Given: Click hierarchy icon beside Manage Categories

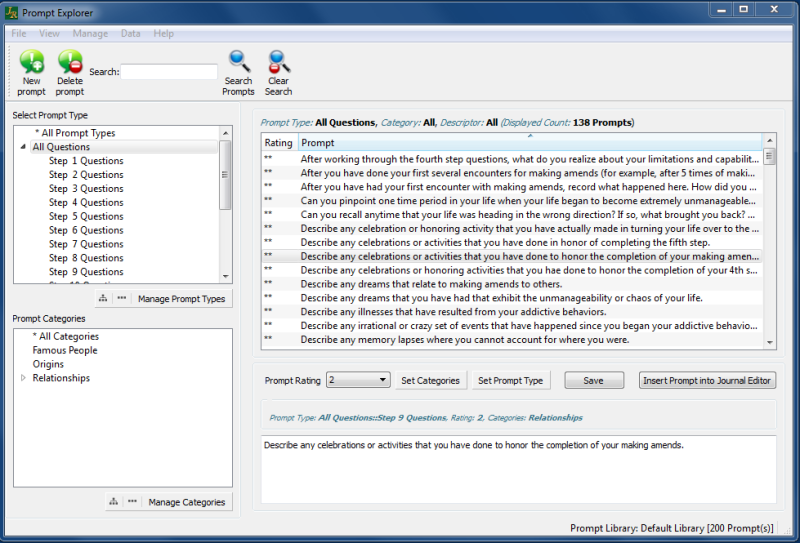Looking at the screenshot, I should 114,501.
